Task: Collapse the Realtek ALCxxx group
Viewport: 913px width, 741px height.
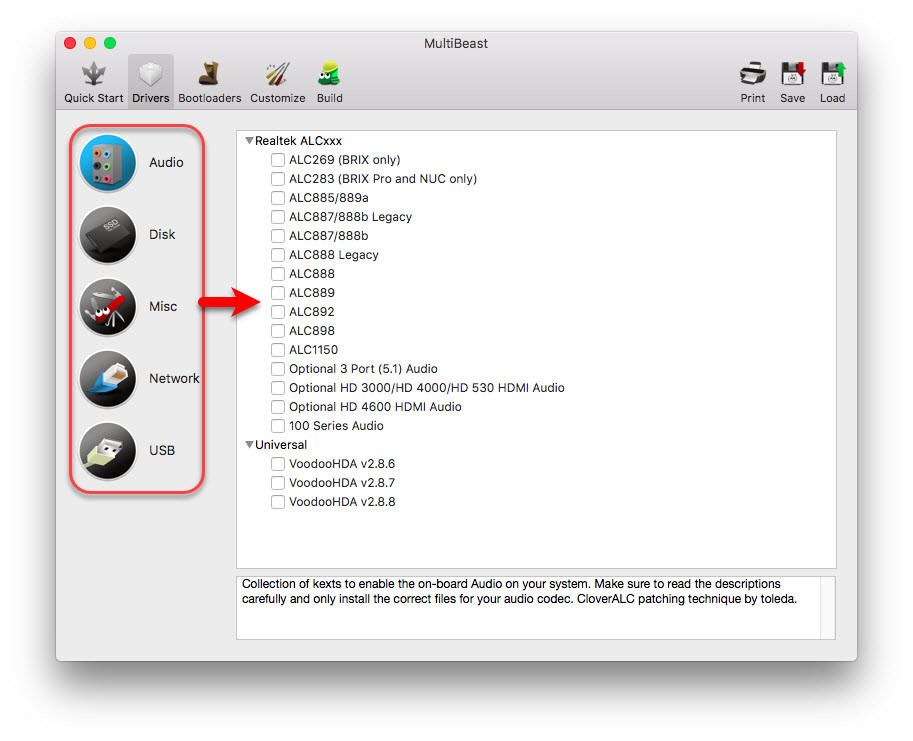Action: 249,140
